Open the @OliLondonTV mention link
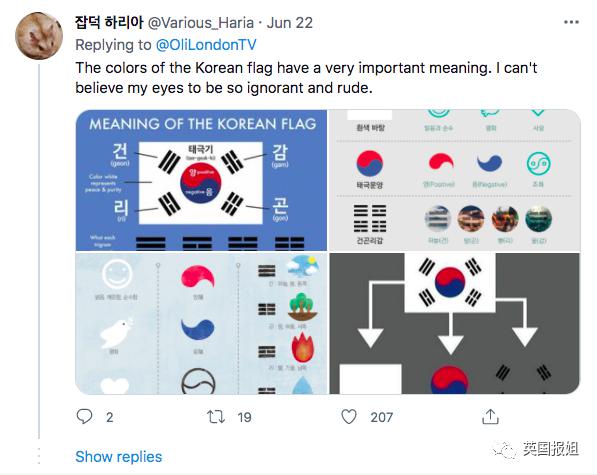This screenshot has width=597, height=475. 206,45
